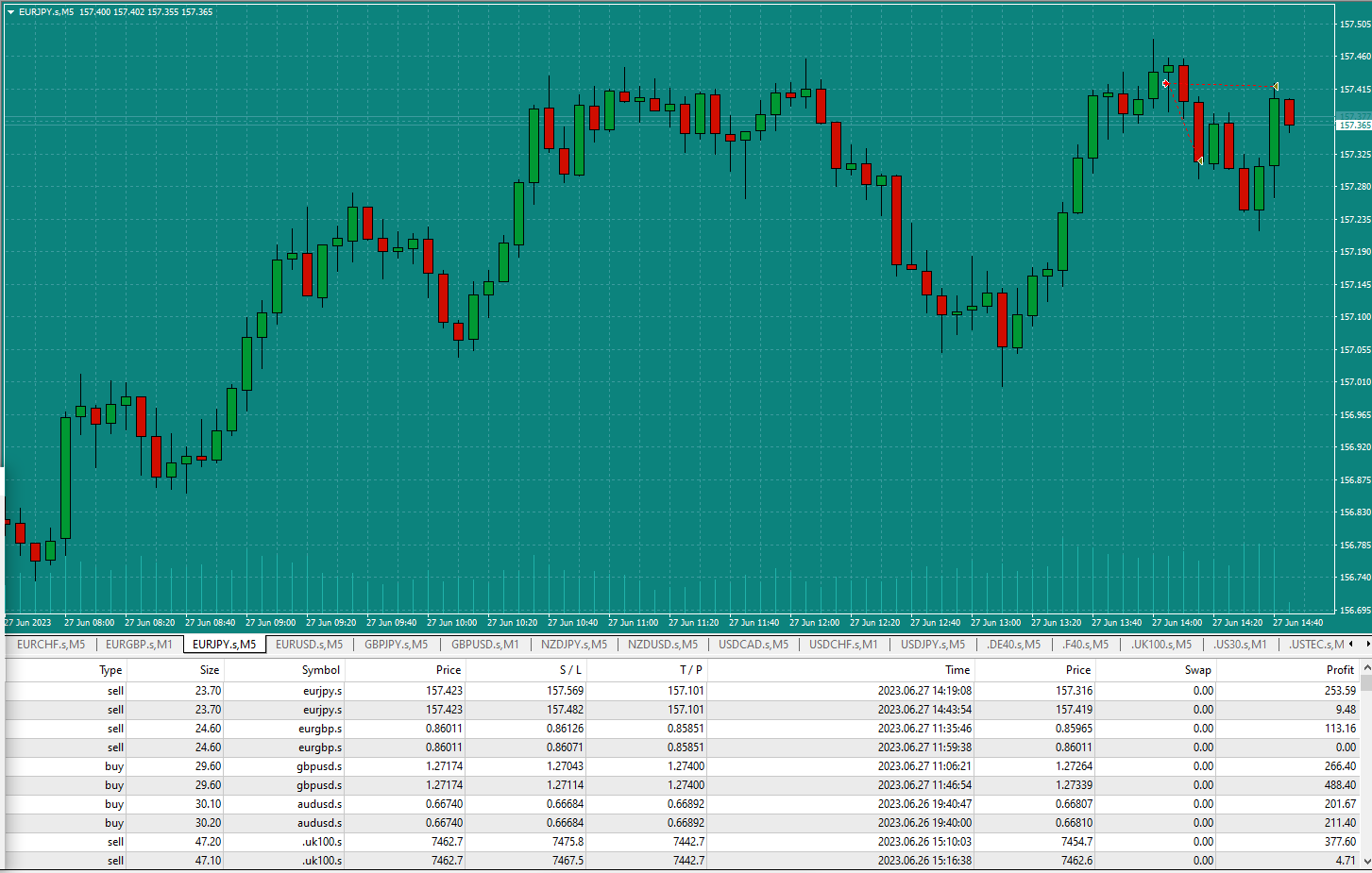This screenshot has width=1372, height=873.
Task: Click the stop loss value 157.569
Action: (565, 691)
